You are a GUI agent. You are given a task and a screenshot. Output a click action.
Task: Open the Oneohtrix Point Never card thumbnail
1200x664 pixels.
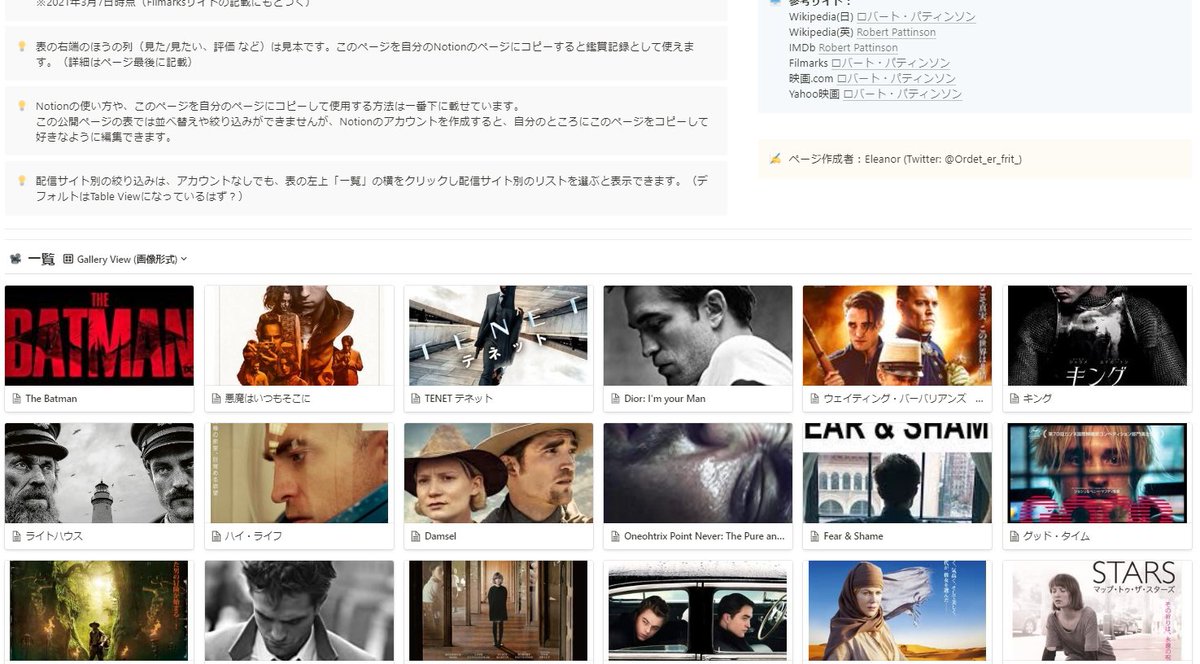tap(698, 473)
